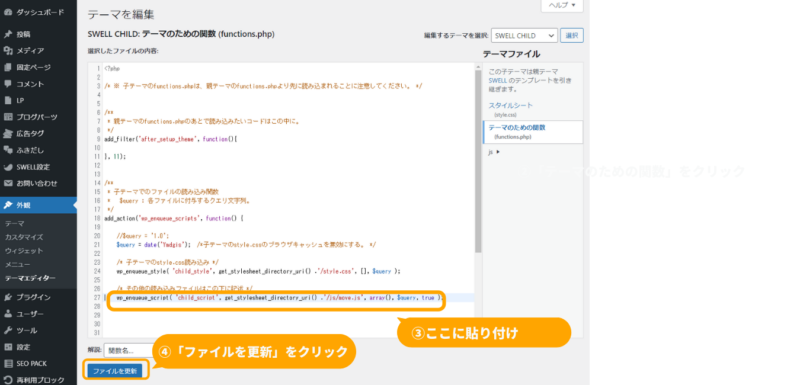Image resolution: width=800 pixels, height=385 pixels.
Task: Click the お問い合わせ mail icon
Action: (8, 183)
